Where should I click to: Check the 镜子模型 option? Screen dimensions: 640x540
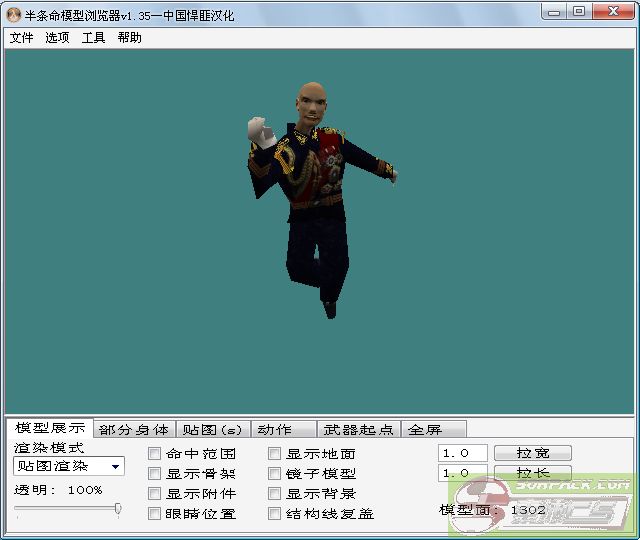coord(275,474)
